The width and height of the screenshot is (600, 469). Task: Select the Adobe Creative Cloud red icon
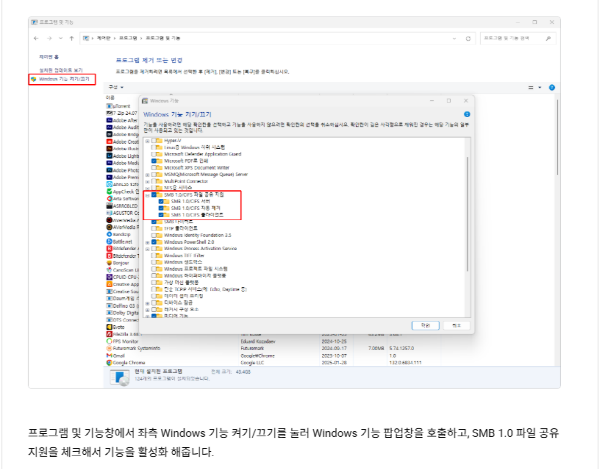point(109,142)
